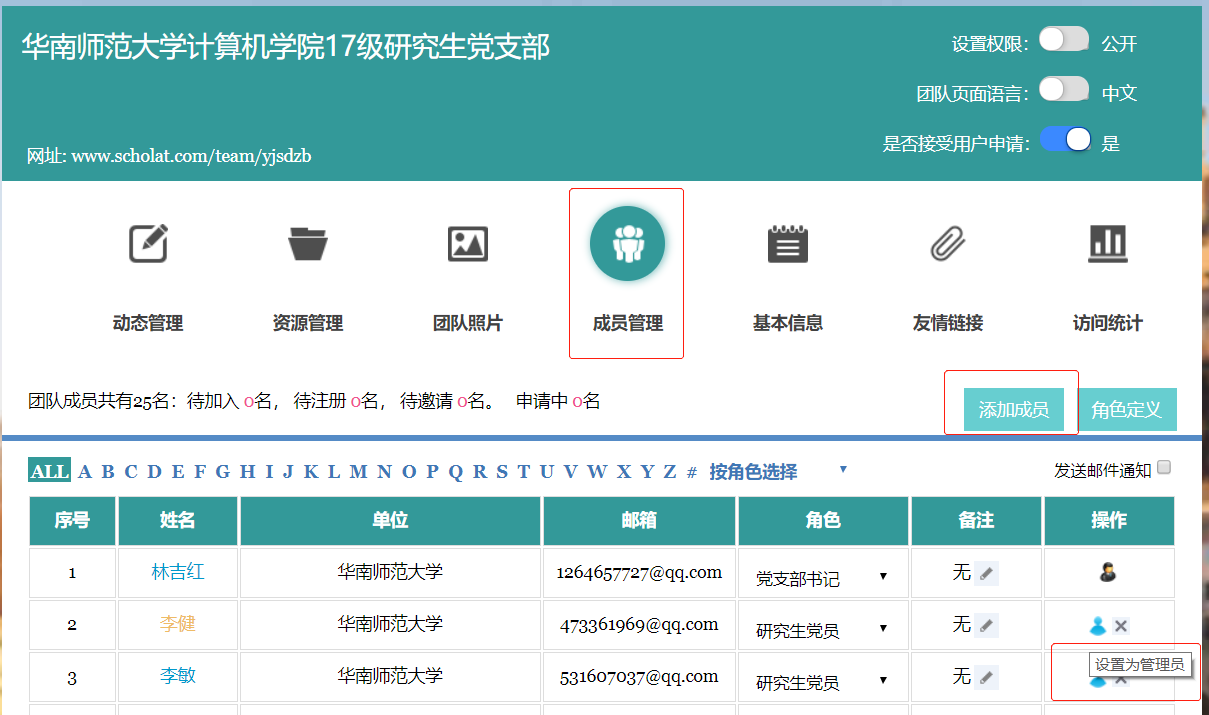This screenshot has height=715, width=1209.
Task: Edit 备注 pencil for 林吉红 row
Action: pos(987,573)
